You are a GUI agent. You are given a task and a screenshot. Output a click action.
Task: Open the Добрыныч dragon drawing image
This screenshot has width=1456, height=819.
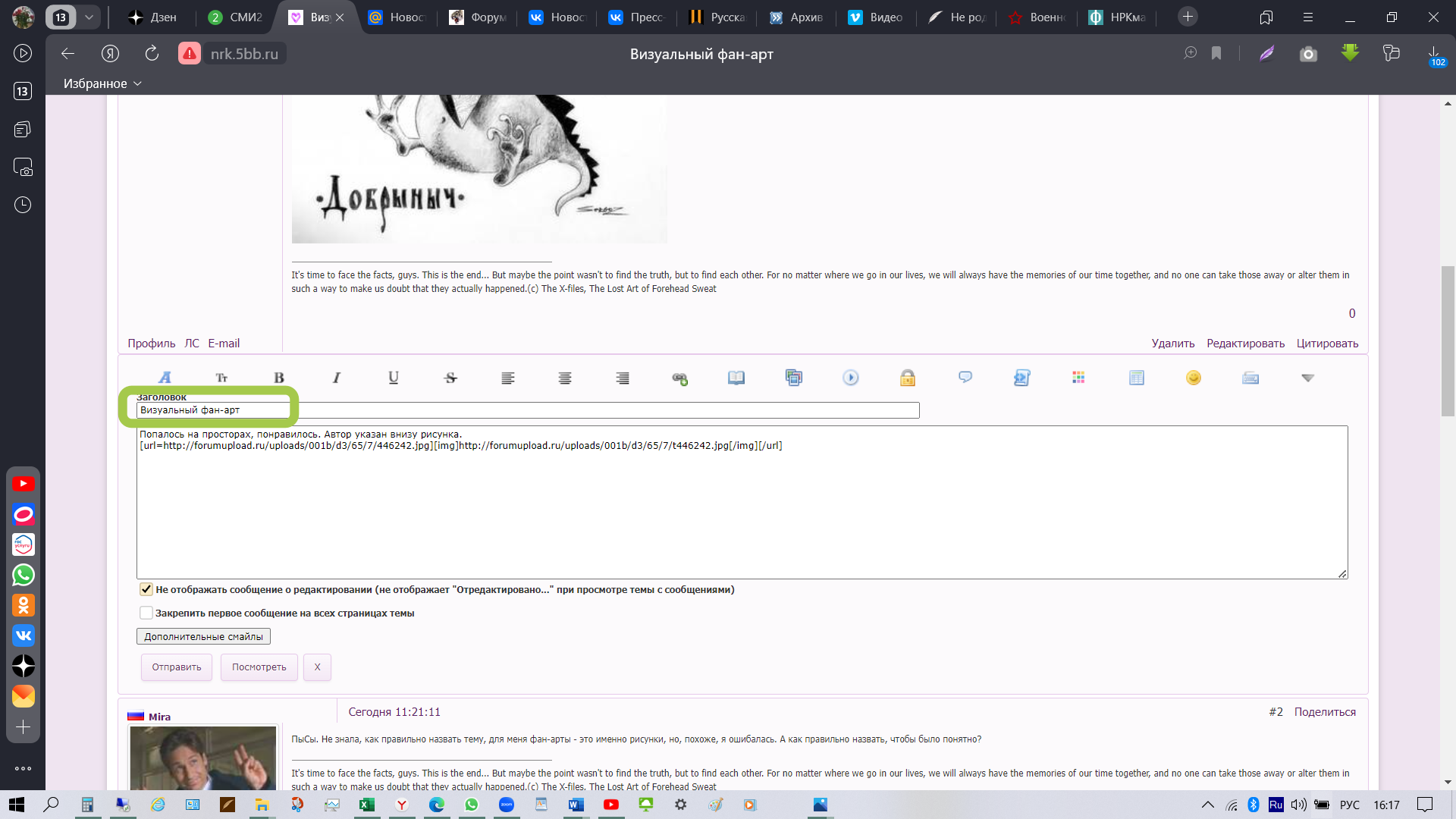[x=479, y=168]
